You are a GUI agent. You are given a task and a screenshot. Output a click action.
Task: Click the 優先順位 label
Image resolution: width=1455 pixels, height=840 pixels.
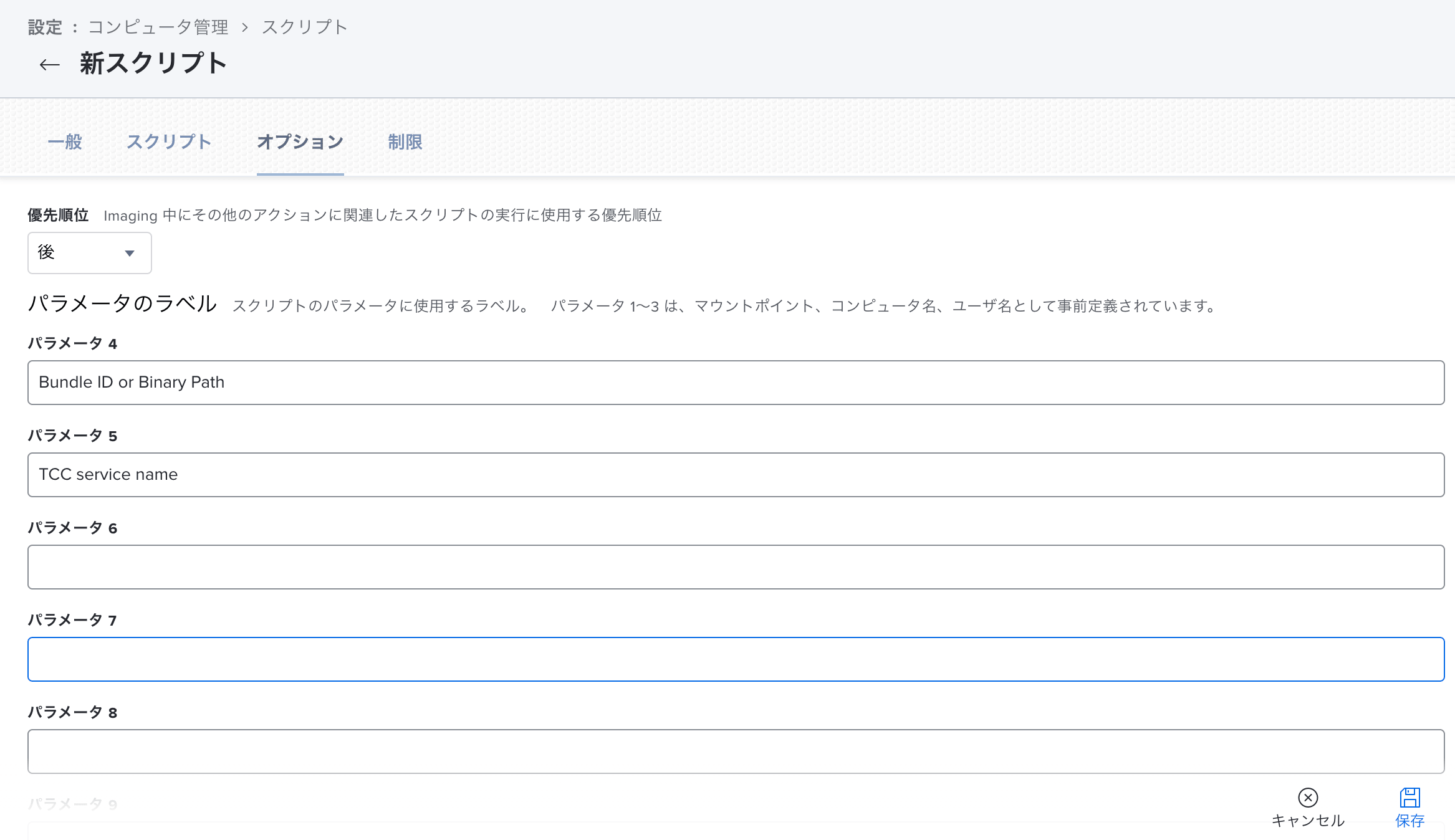point(58,215)
